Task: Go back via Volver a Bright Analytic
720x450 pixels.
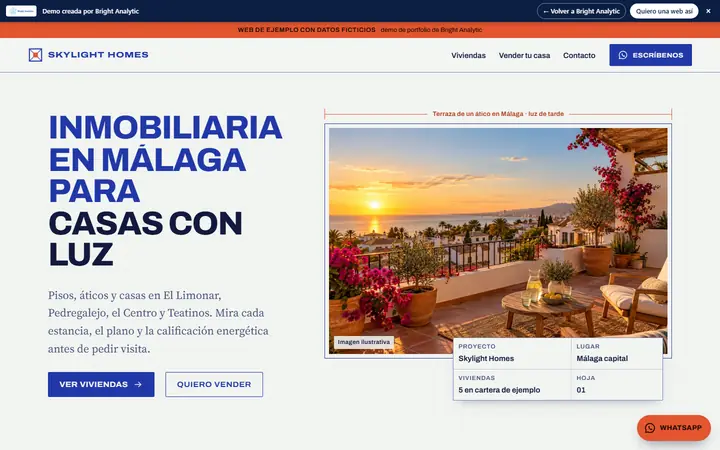Action: (581, 11)
